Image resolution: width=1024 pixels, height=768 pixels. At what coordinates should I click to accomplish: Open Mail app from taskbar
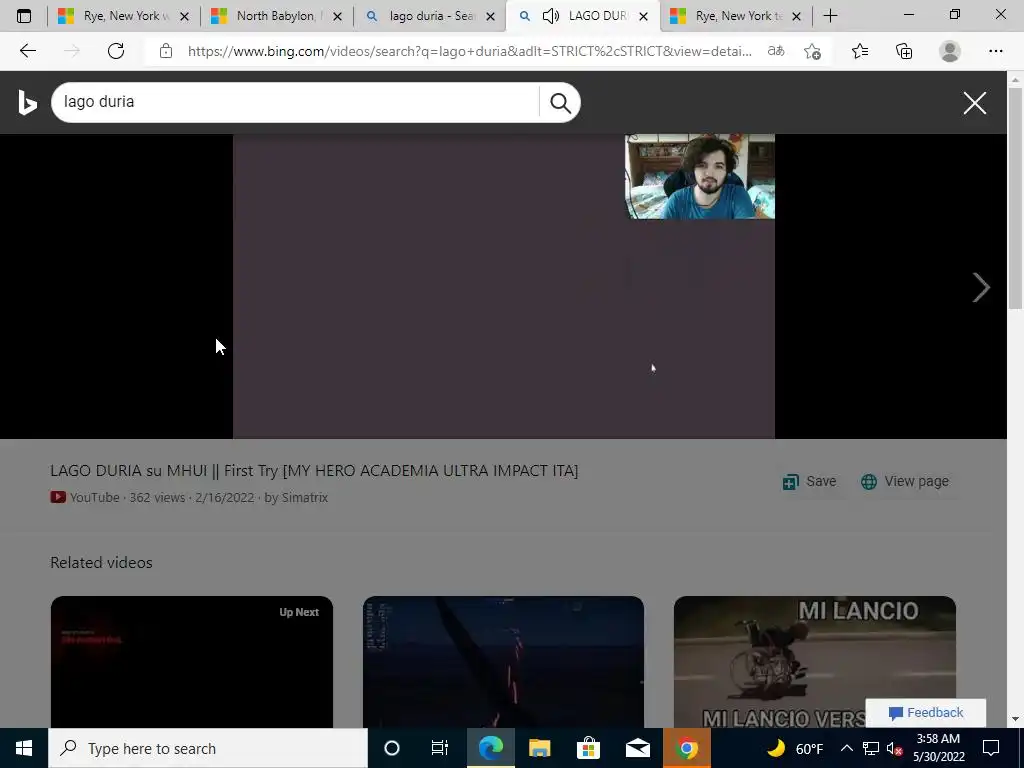(637, 748)
